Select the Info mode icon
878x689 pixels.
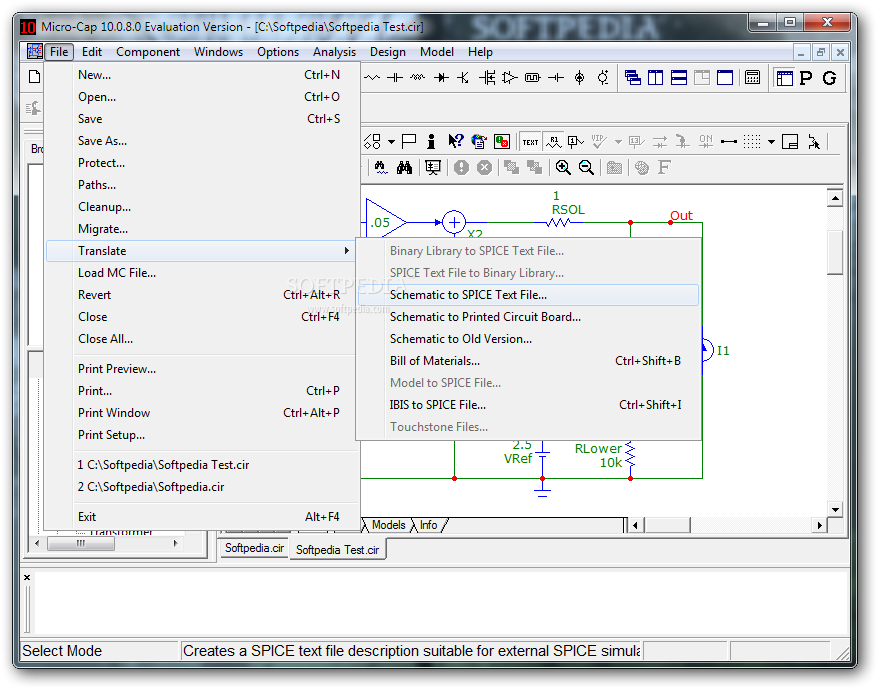pos(431,141)
